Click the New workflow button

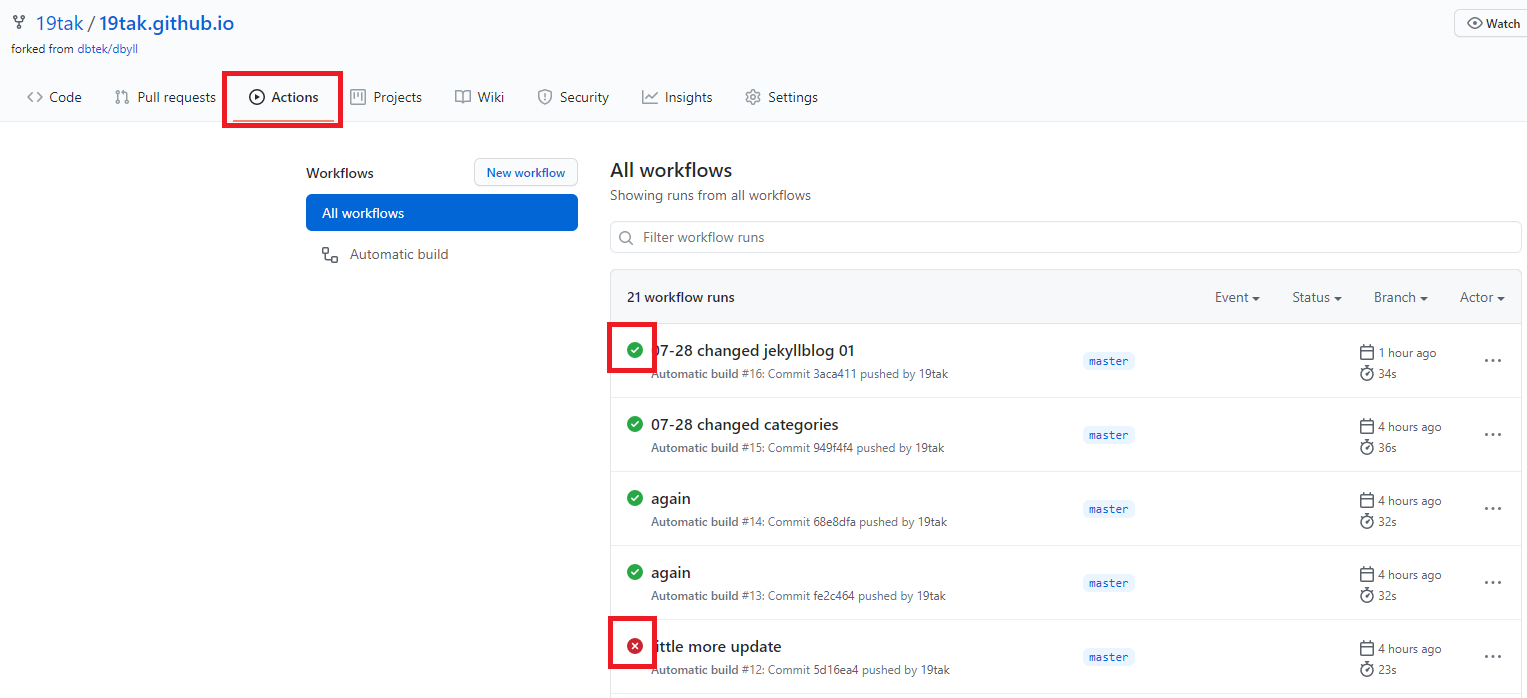pos(526,172)
